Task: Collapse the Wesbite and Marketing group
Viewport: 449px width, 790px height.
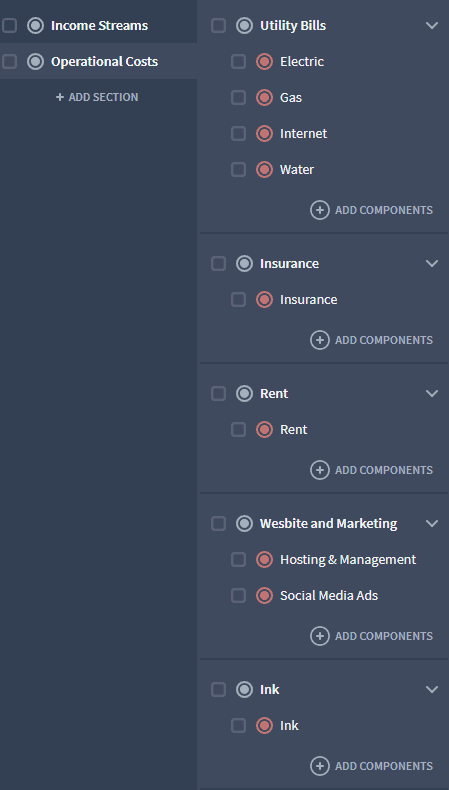Action: 432,523
